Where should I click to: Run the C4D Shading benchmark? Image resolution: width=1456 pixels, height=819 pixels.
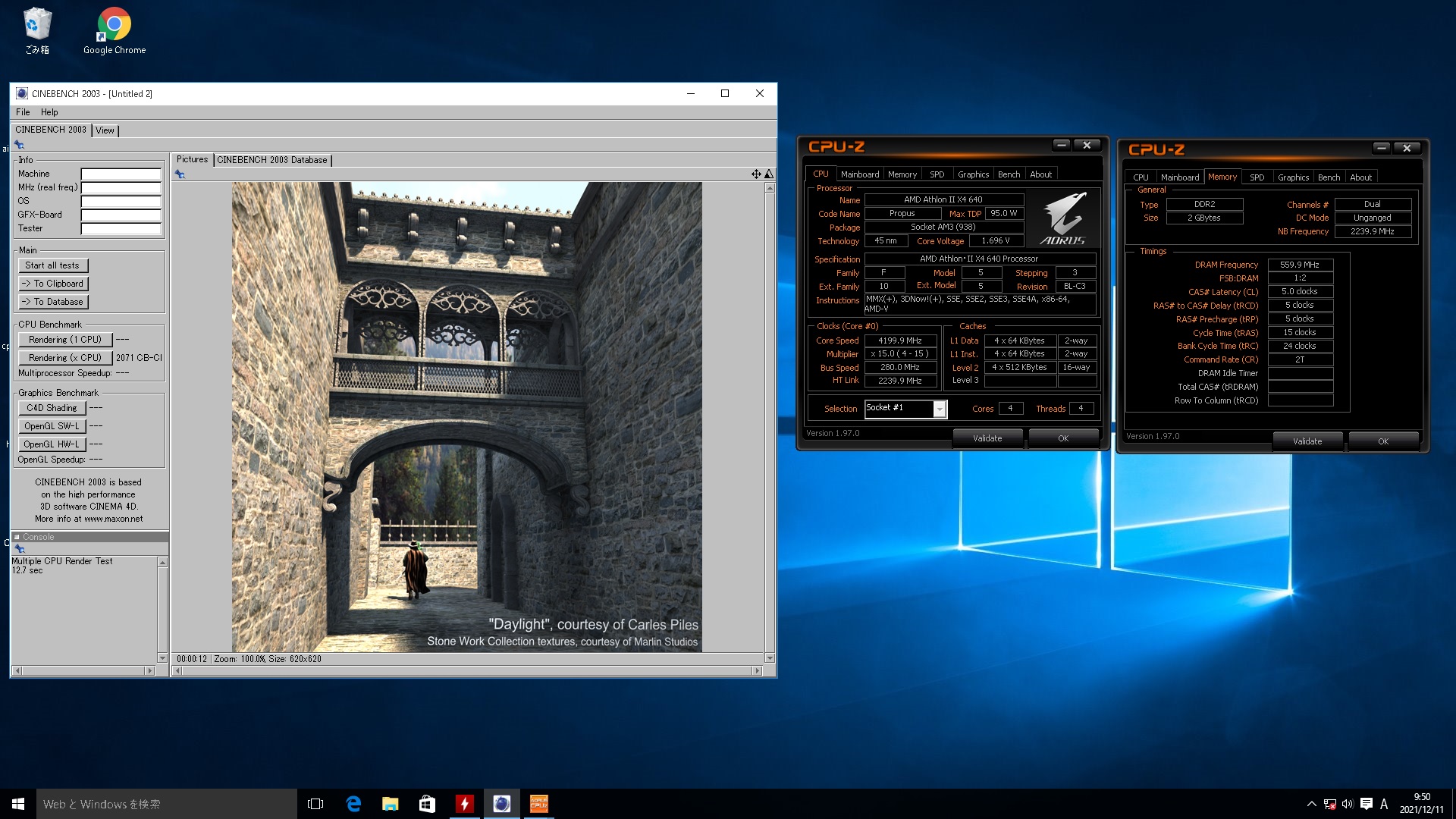pyautogui.click(x=52, y=408)
